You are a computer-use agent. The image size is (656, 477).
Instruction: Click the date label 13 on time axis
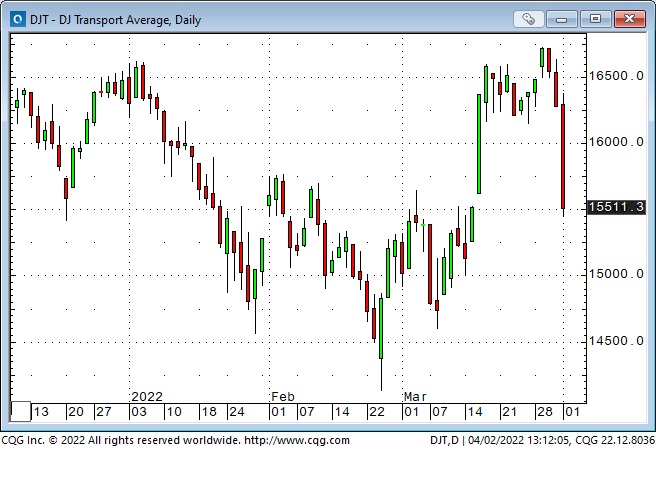pos(41,412)
